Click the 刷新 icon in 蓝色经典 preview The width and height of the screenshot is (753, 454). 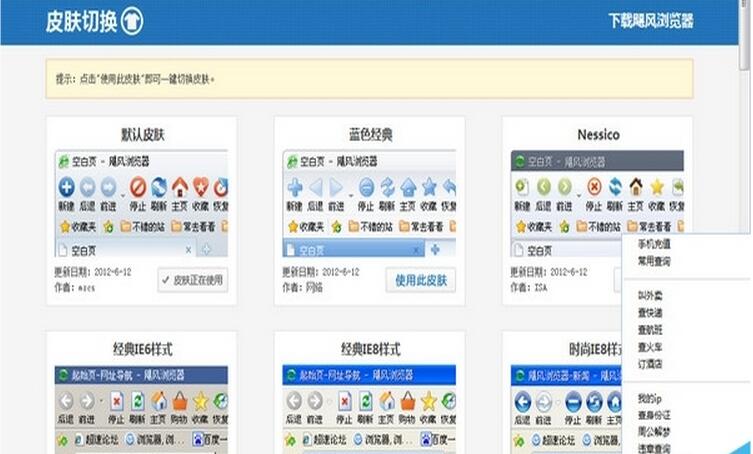pyautogui.click(x=387, y=187)
